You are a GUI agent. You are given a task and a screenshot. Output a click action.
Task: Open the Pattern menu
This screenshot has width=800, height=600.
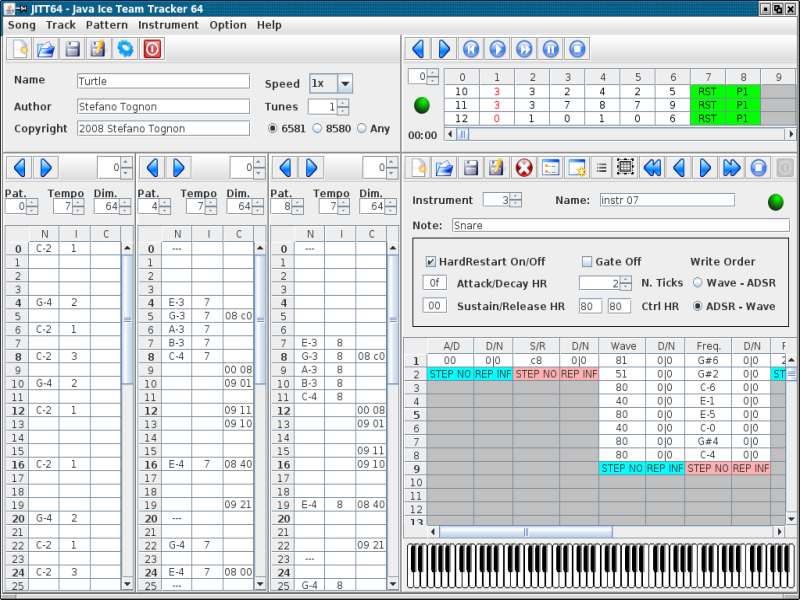click(x=106, y=25)
